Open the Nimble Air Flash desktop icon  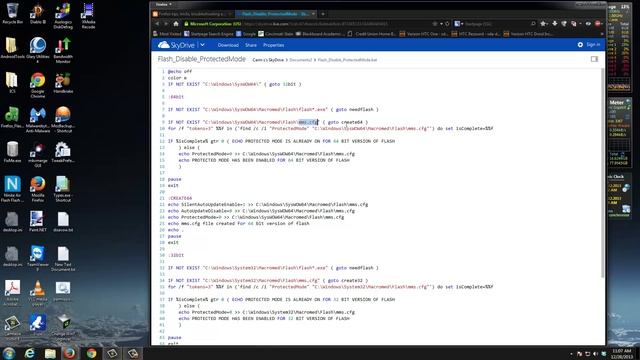[x=12, y=189]
